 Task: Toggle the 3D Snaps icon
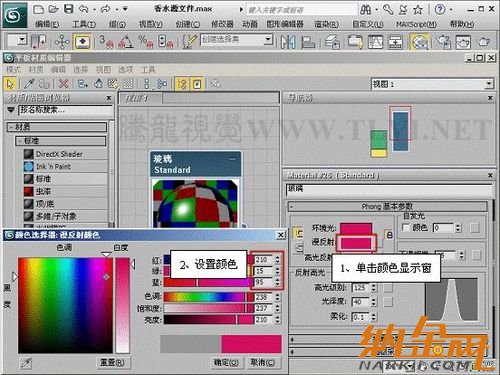click(107, 42)
